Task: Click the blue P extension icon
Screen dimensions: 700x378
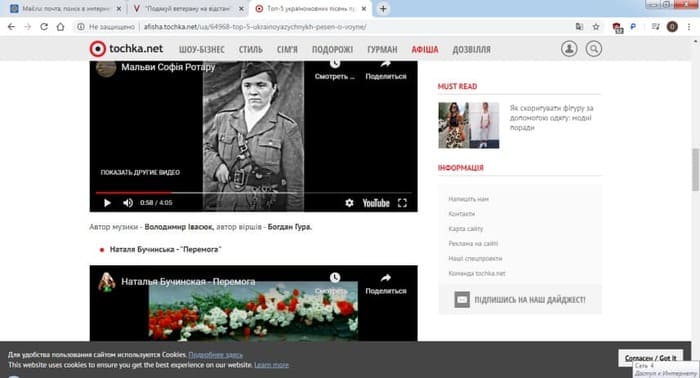Action: [633, 27]
